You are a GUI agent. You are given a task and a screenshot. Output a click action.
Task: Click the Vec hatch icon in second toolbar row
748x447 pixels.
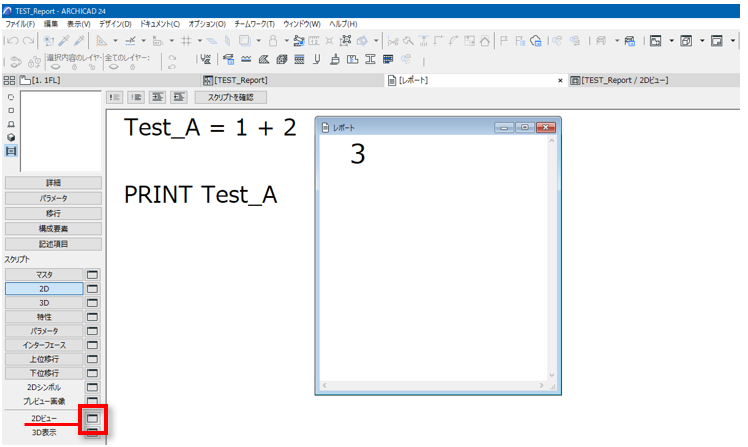pos(206,59)
